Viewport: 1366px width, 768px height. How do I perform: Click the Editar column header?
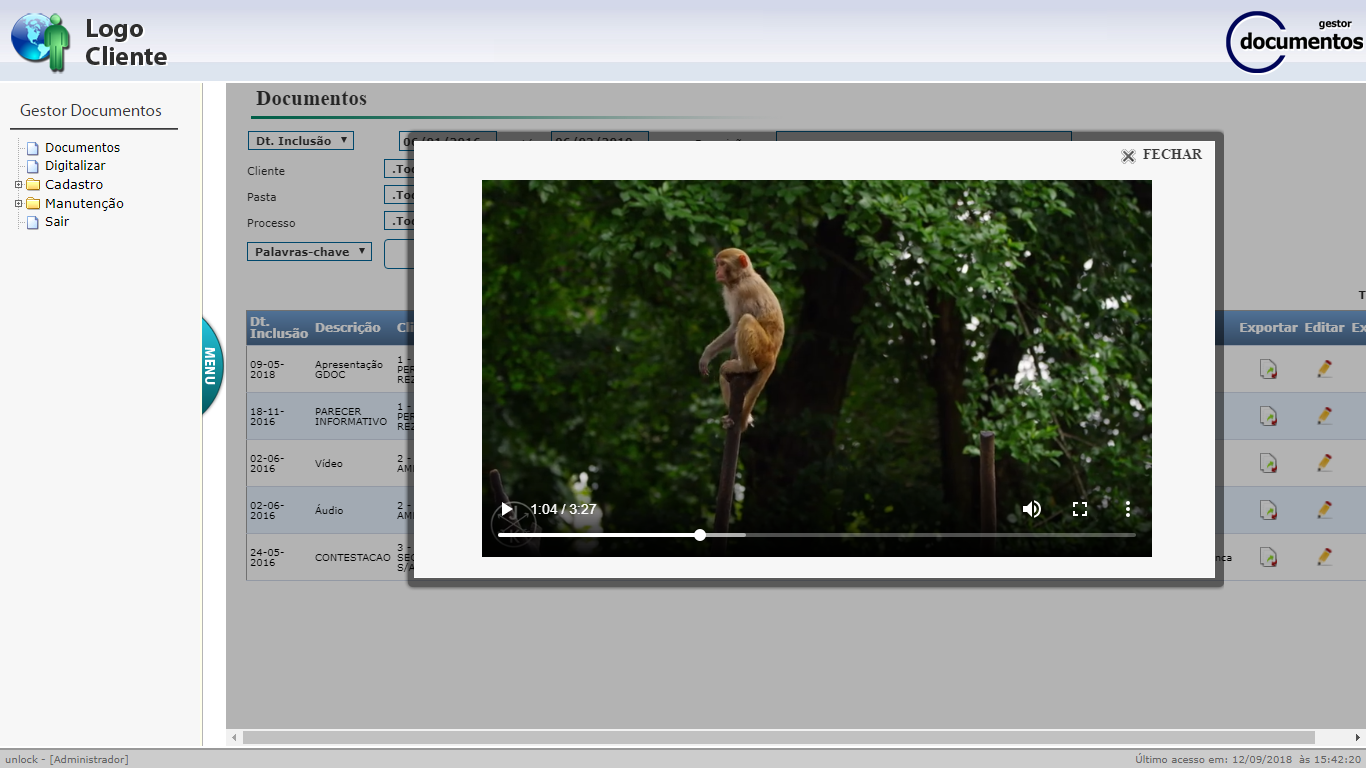[x=1324, y=327]
